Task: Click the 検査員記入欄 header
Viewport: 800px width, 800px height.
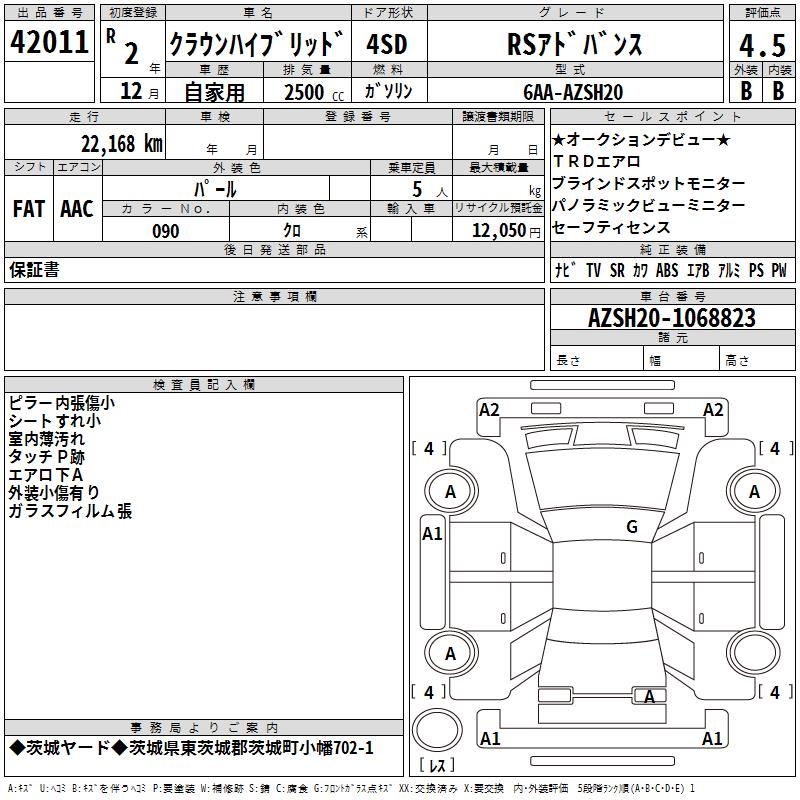Action: [204, 385]
